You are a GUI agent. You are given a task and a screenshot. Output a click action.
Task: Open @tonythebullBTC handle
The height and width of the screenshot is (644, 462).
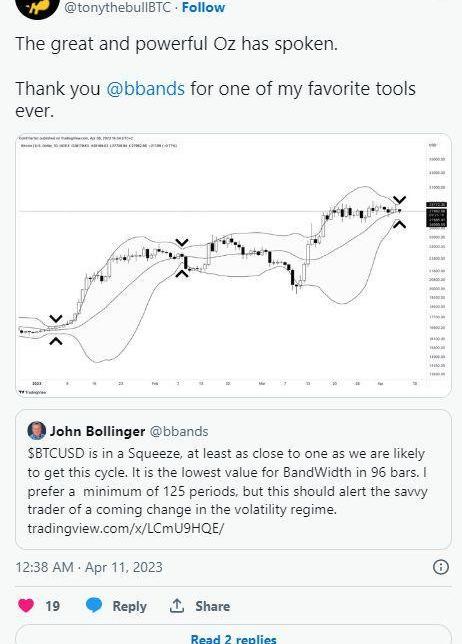[x=117, y=7]
